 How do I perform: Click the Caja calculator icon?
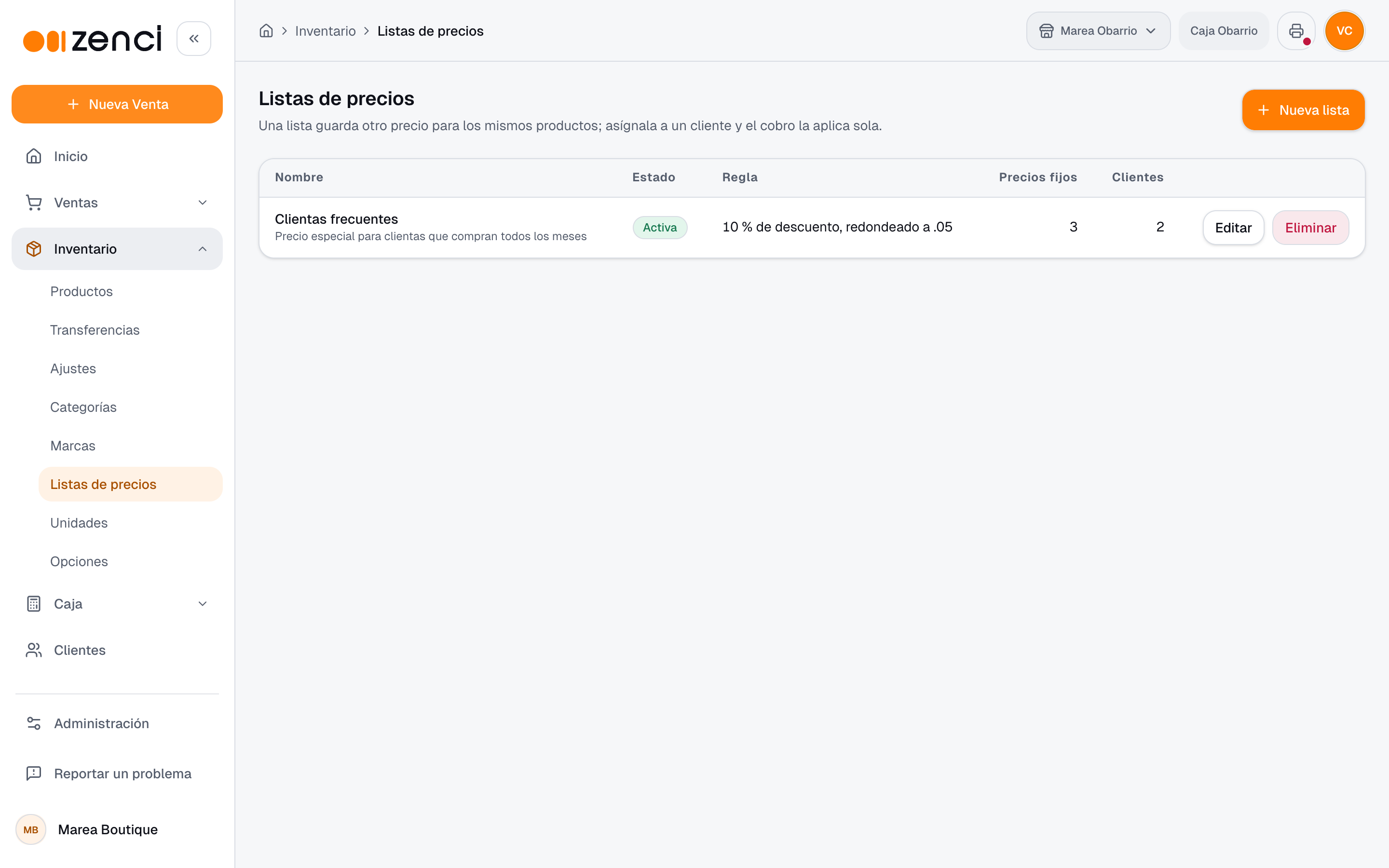34,604
